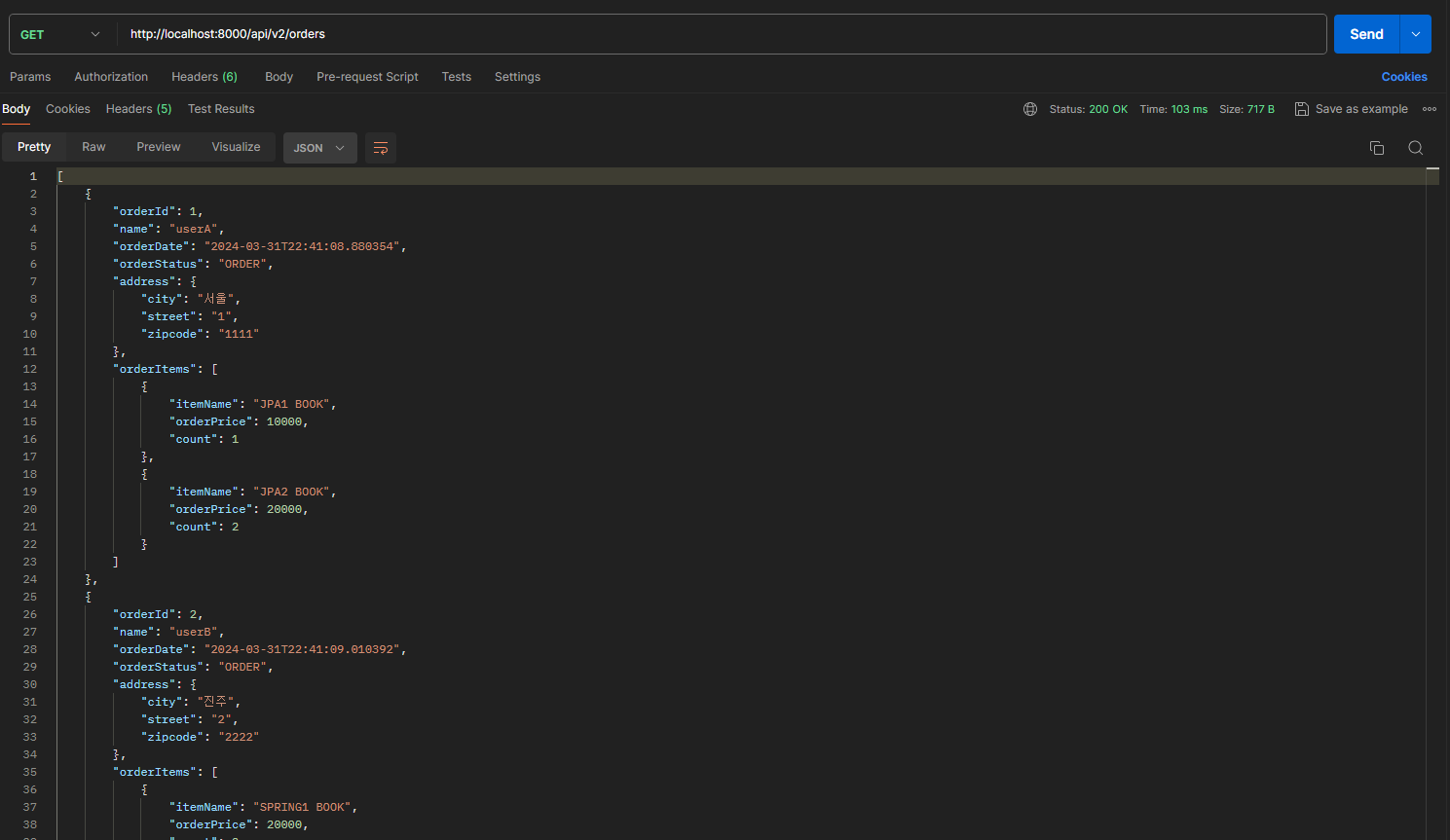Open the request Headers (6) tab

[x=204, y=77]
